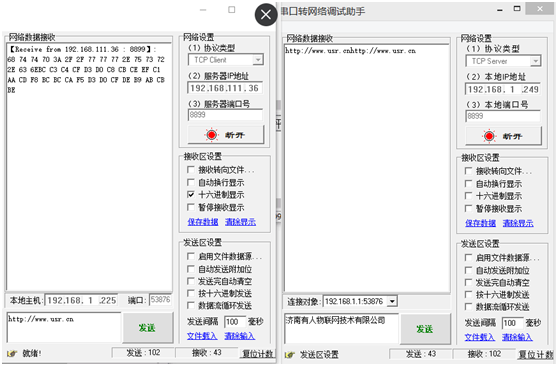This screenshot has width=558, height=366.
Task: Click save data link in left window
Action: pyautogui.click(x=203, y=222)
